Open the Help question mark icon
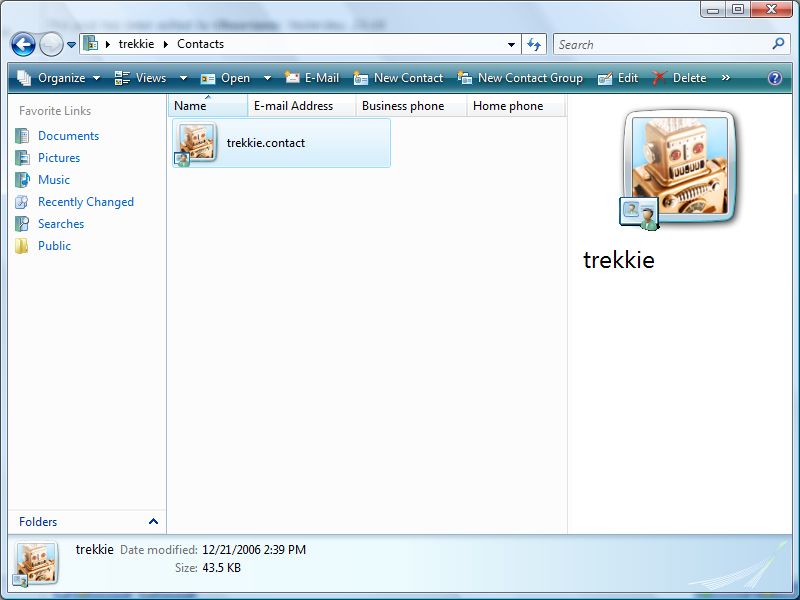The image size is (800, 600). pos(774,77)
